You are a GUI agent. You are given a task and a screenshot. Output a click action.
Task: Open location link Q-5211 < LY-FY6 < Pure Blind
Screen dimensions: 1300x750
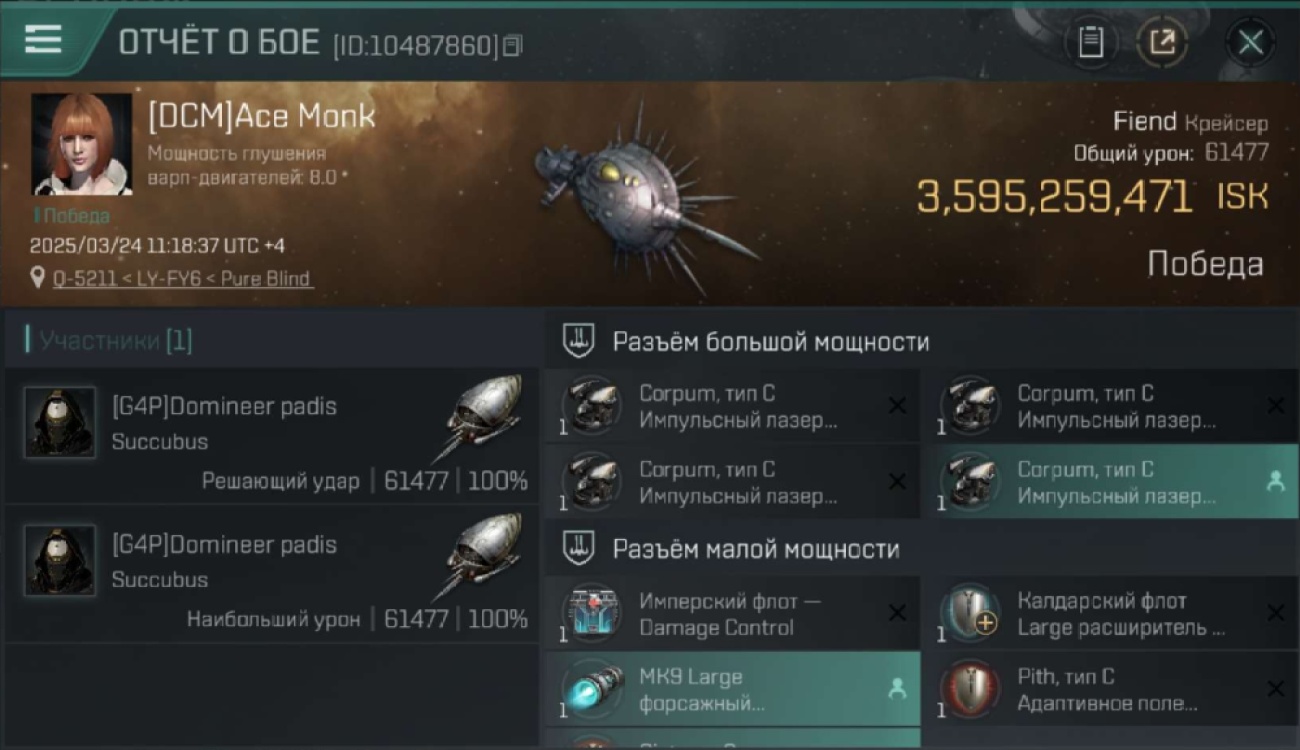pos(182,278)
